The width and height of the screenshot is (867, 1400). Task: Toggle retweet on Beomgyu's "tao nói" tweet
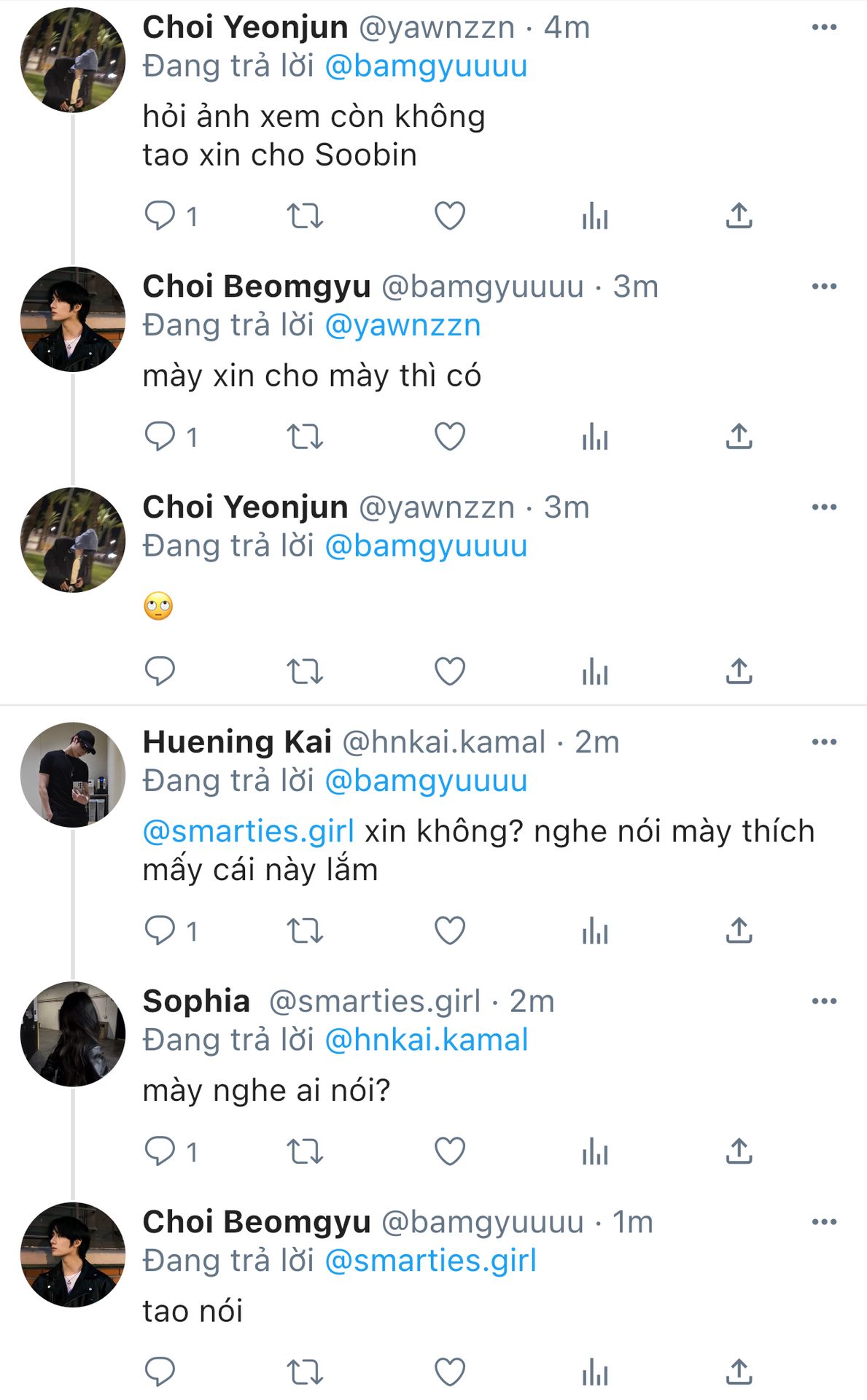[x=304, y=1372]
